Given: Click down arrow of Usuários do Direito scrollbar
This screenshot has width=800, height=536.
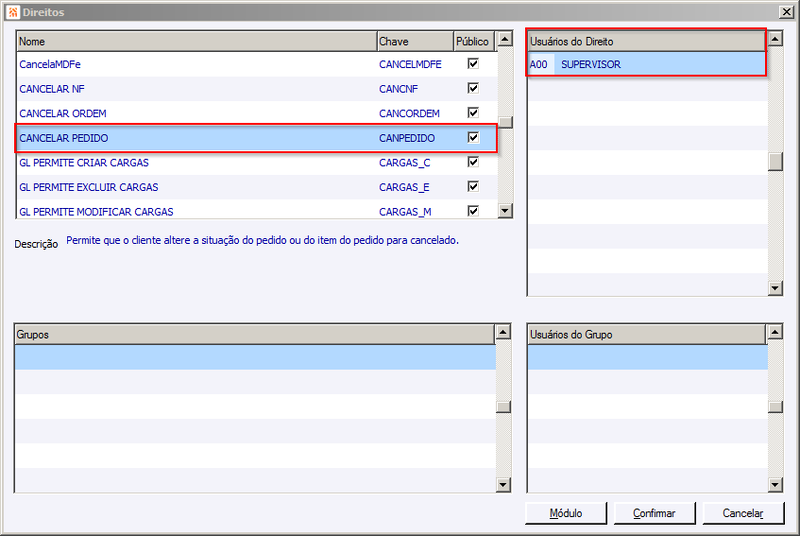Looking at the screenshot, I should 776,288.
